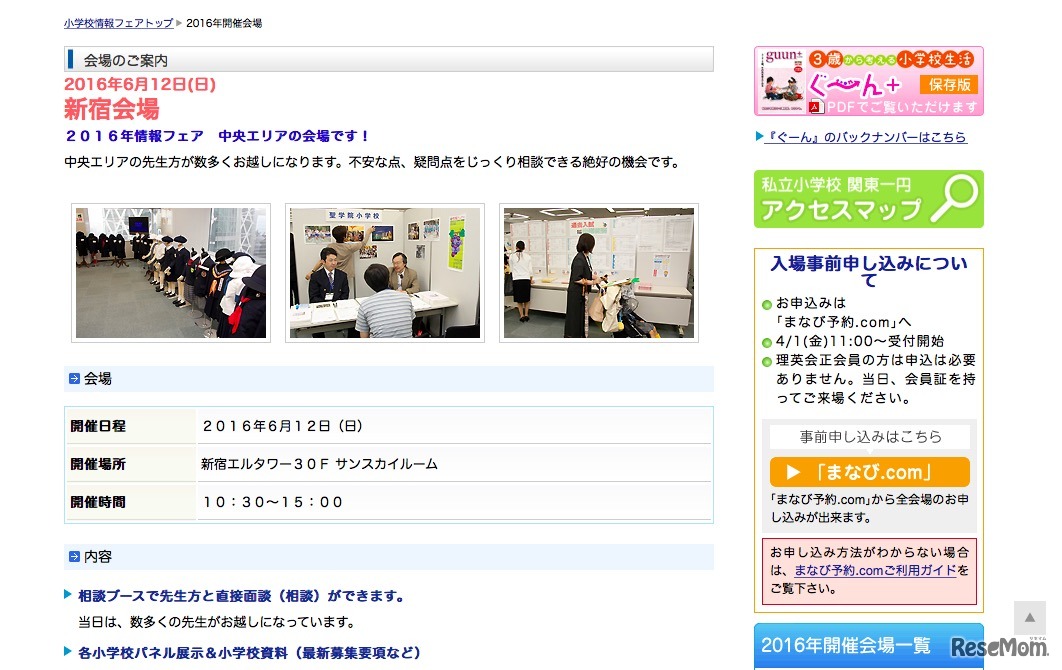Click the blue triangle before the バックナンバー link
Viewport: 1062px width, 670px height.
click(757, 137)
